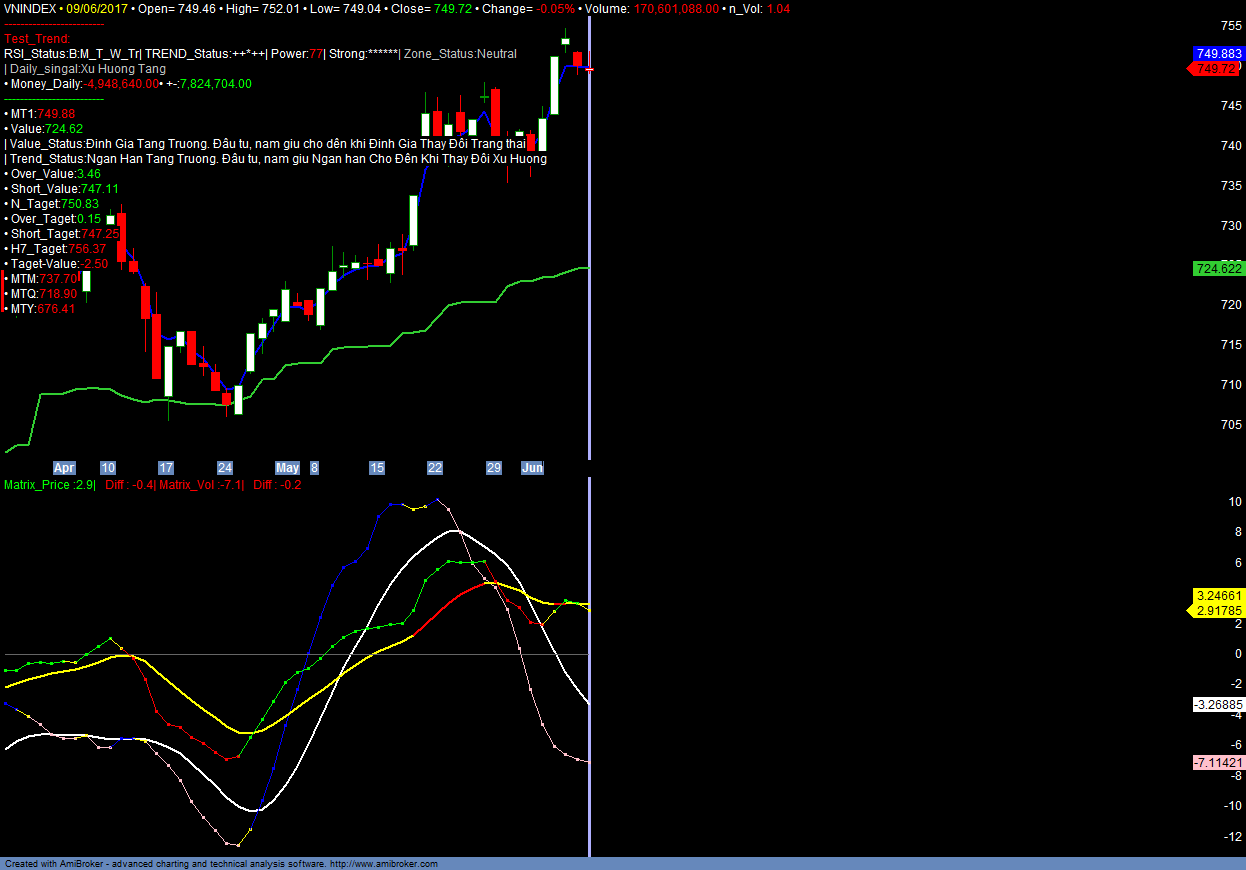Click the Jun marker on date axis
The width and height of the screenshot is (1246, 870).
coord(532,468)
